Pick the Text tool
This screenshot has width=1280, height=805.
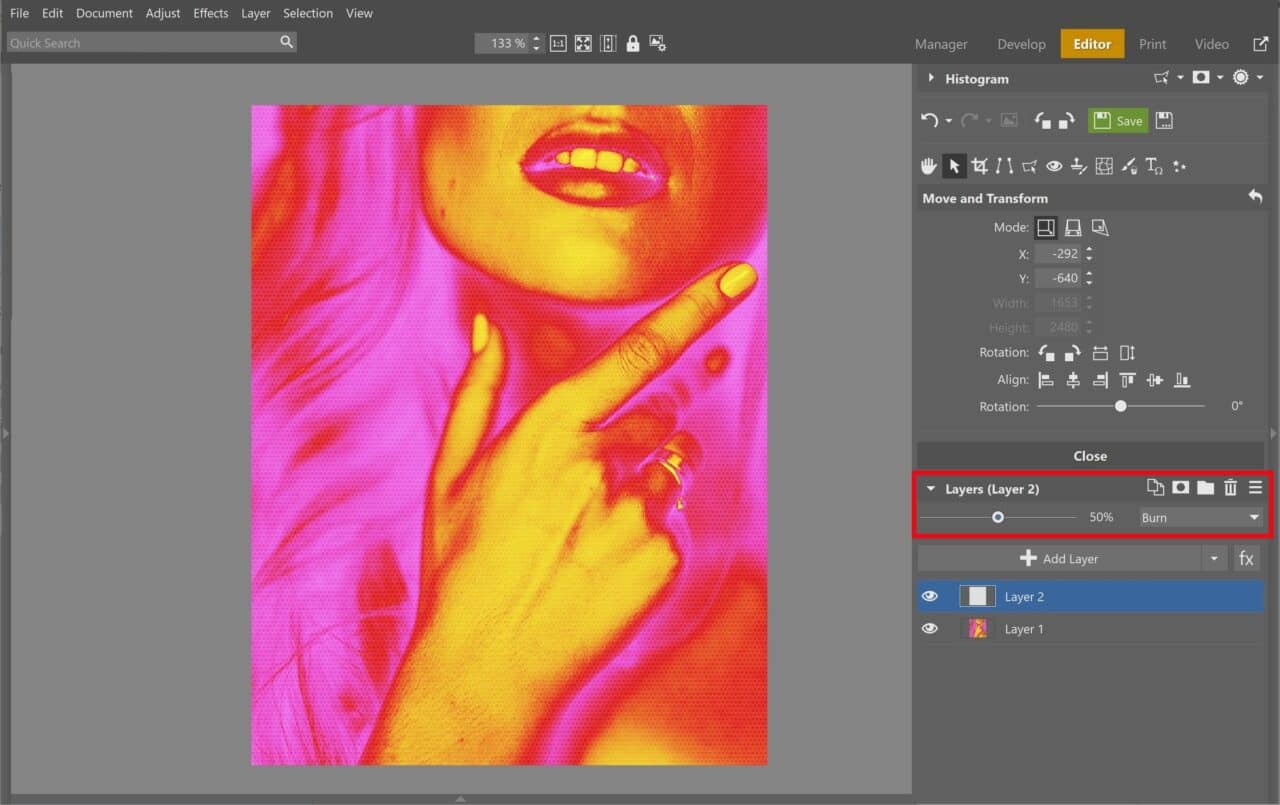(1154, 166)
